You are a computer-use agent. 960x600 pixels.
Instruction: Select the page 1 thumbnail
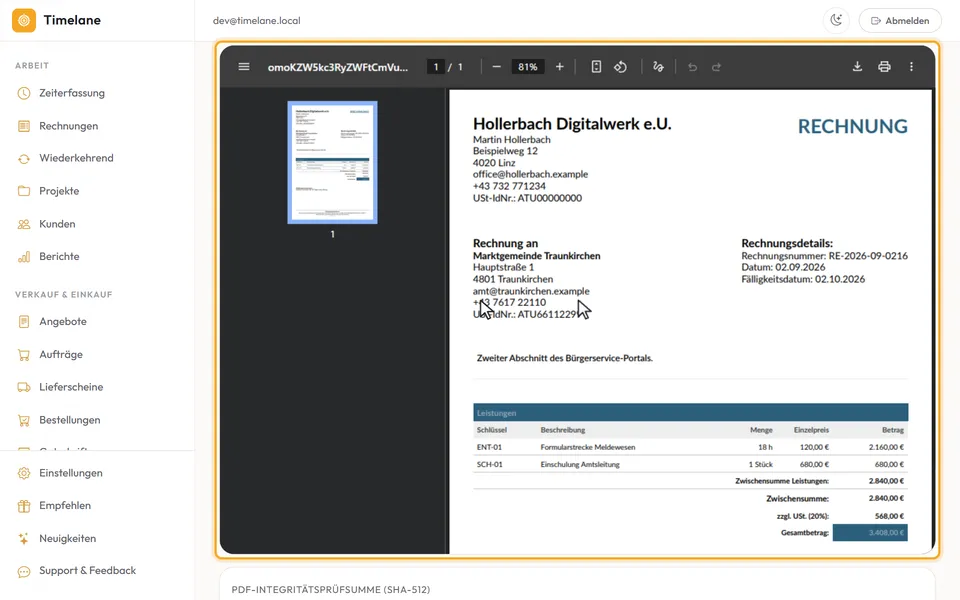click(x=332, y=162)
